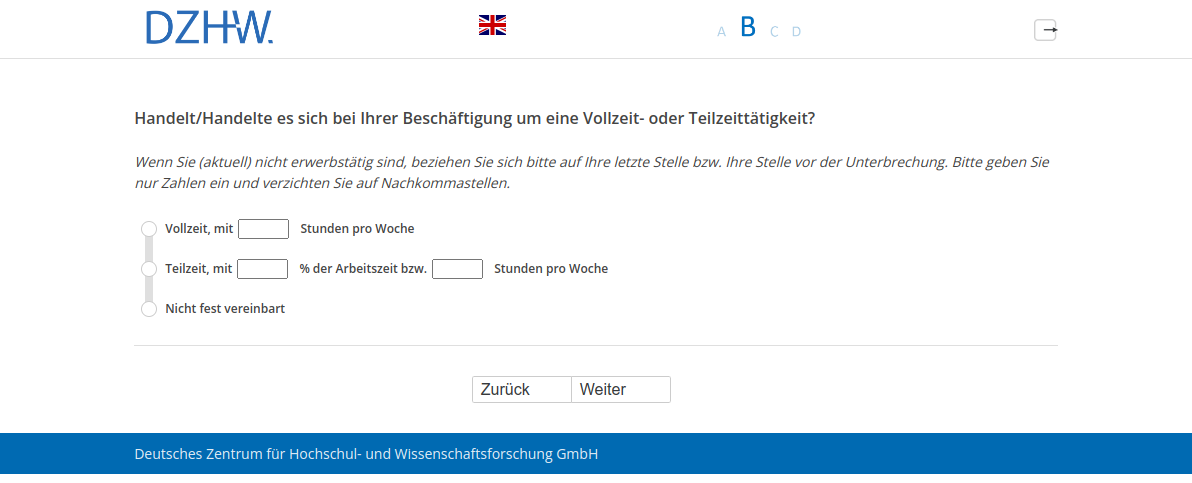Image resolution: width=1192 pixels, height=483 pixels.
Task: Select the Vollzeit radio button
Action: coord(149,229)
